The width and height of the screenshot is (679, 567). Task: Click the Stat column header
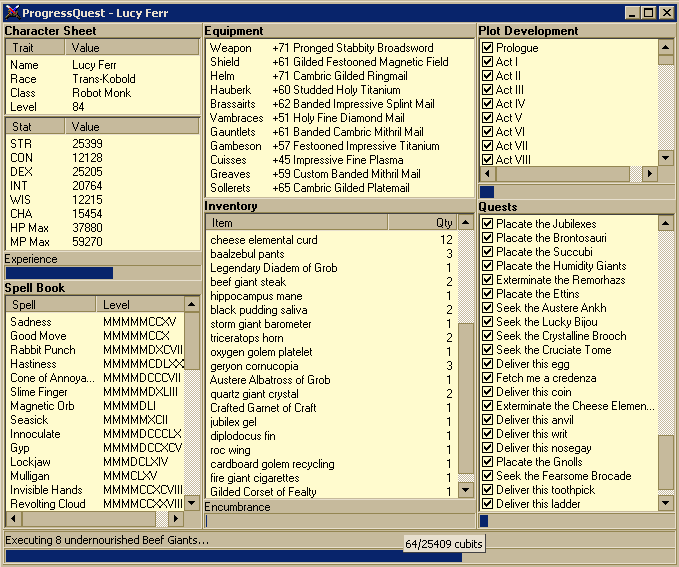[x=36, y=126]
